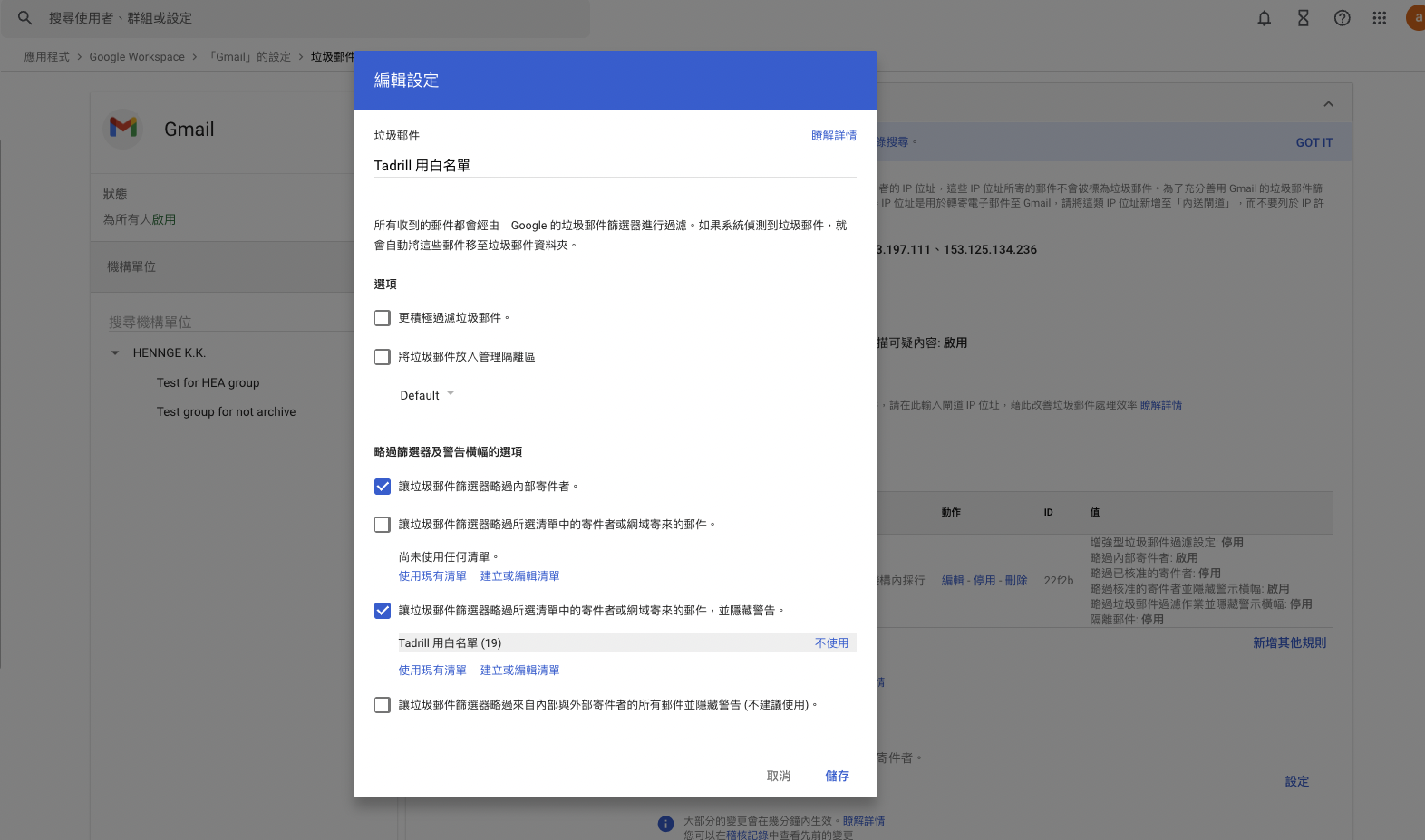The height and width of the screenshot is (840, 1425).
Task: Click 取消 button
Action: pyautogui.click(x=778, y=777)
